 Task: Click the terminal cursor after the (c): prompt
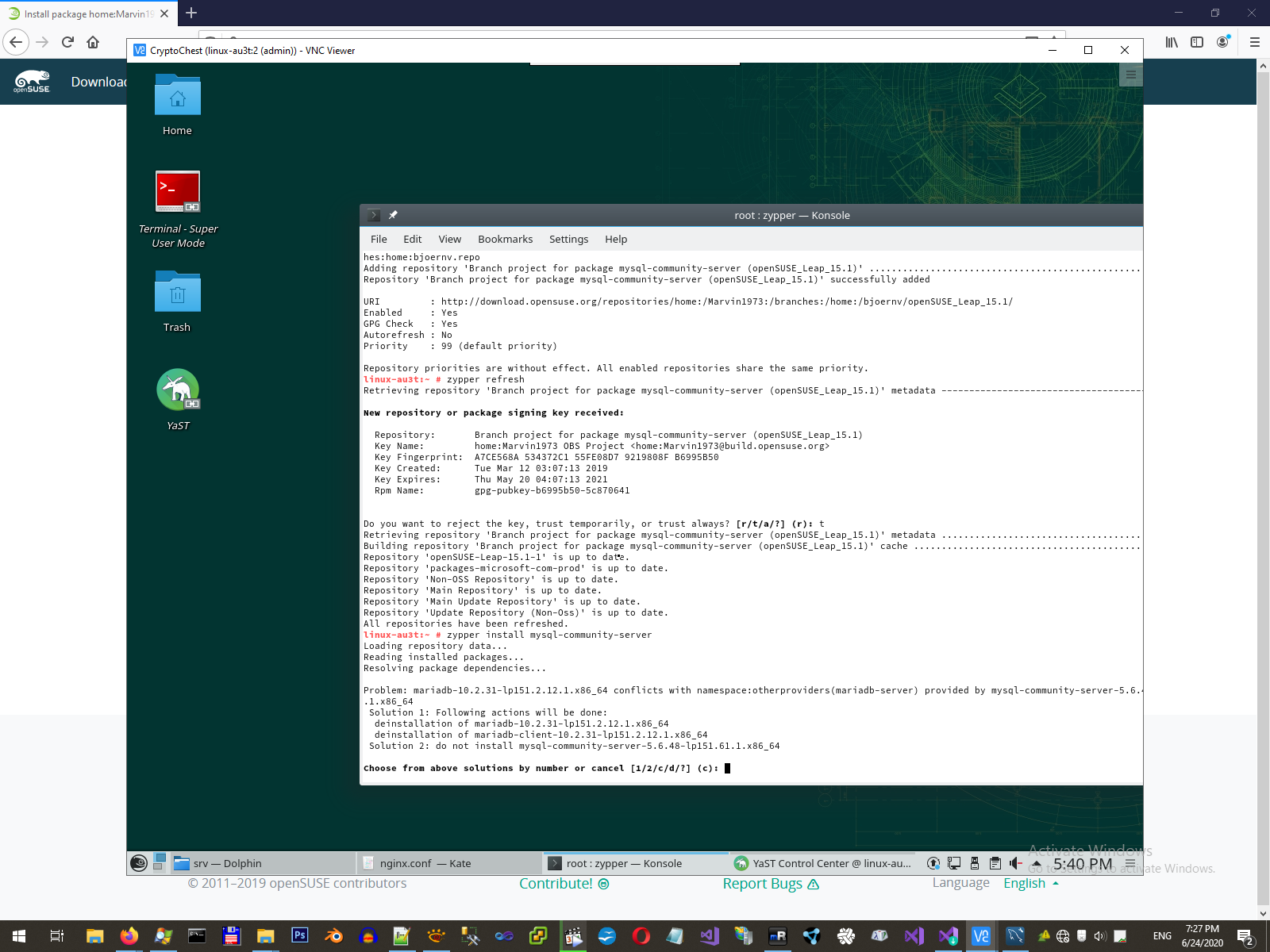(728, 768)
